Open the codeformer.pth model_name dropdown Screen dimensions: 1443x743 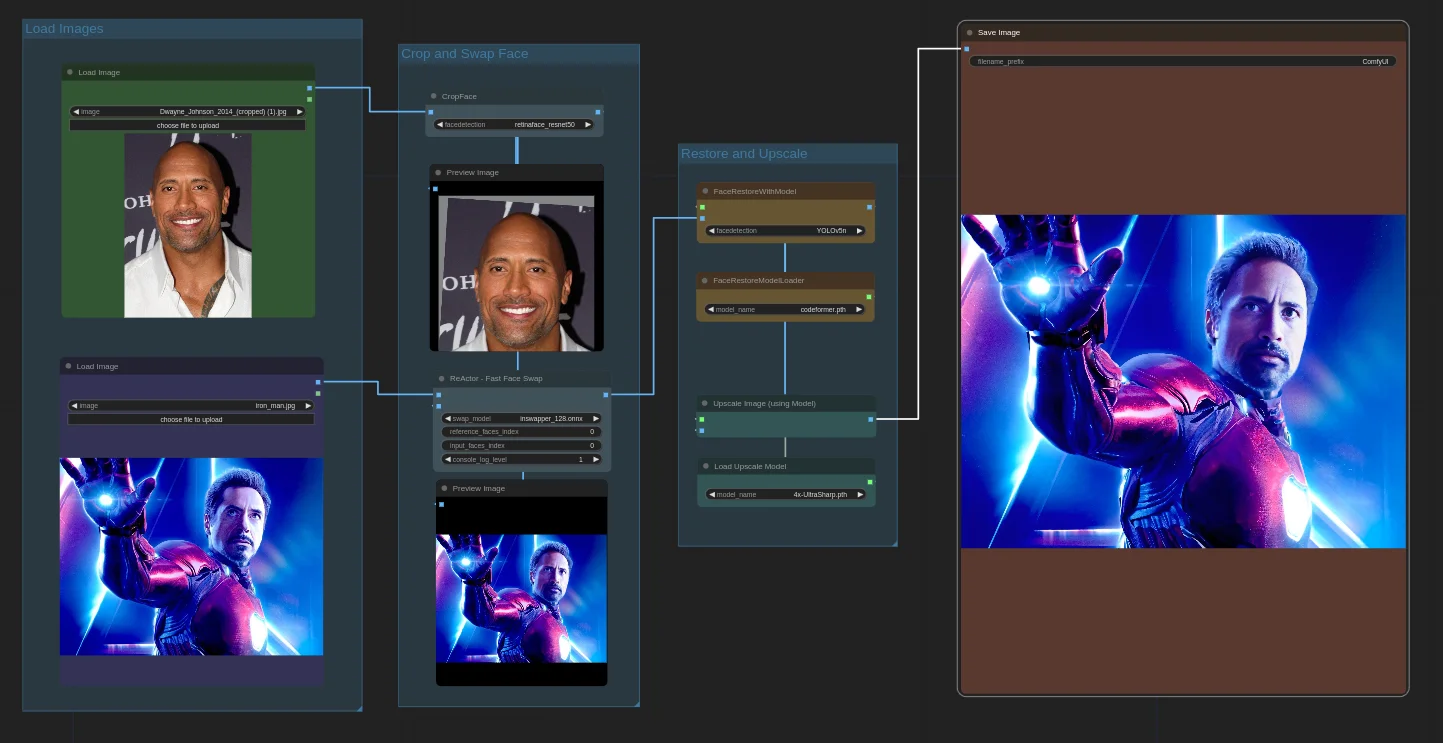(x=785, y=309)
